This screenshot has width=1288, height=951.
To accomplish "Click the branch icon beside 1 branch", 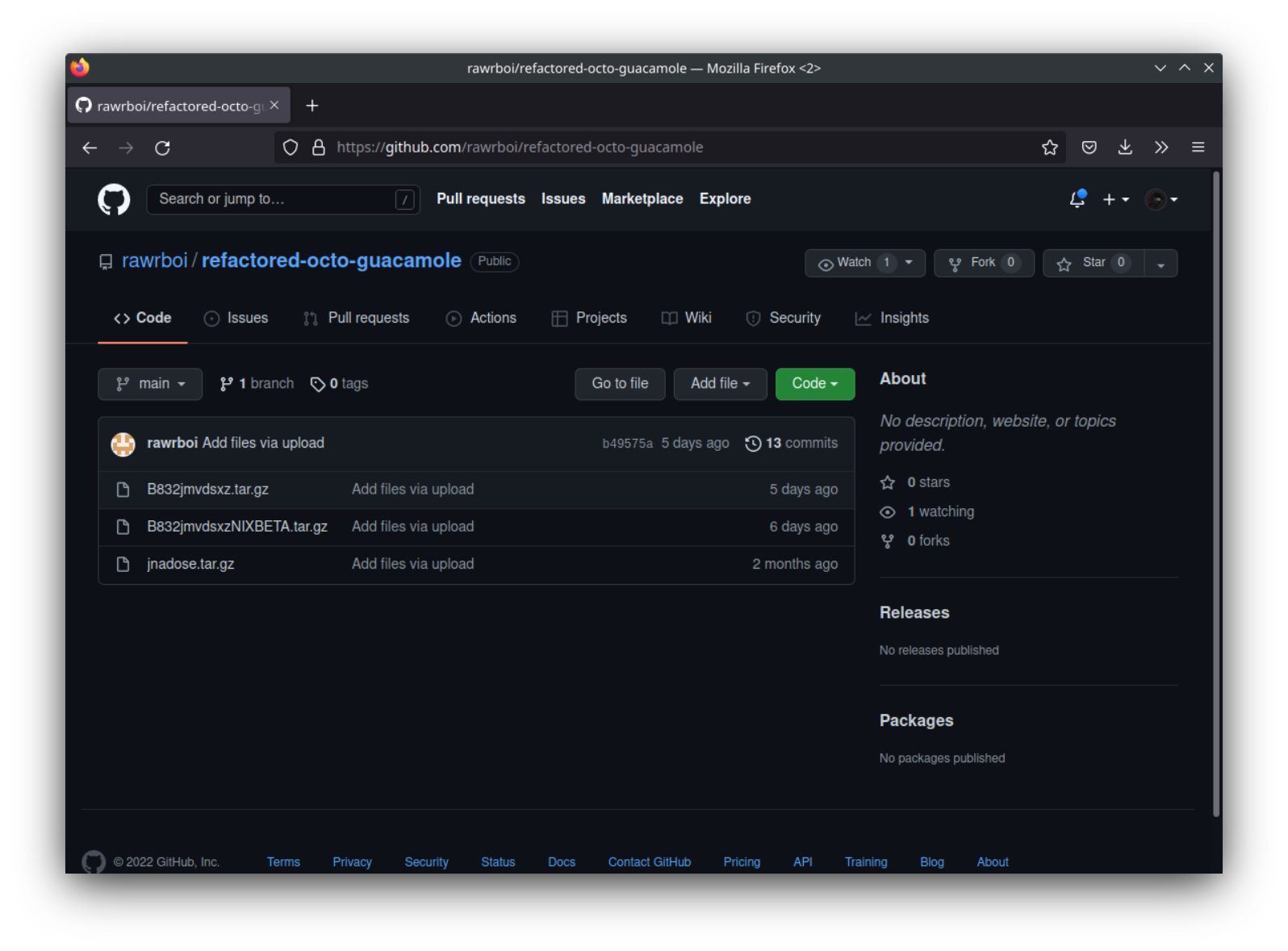I will click(x=227, y=384).
